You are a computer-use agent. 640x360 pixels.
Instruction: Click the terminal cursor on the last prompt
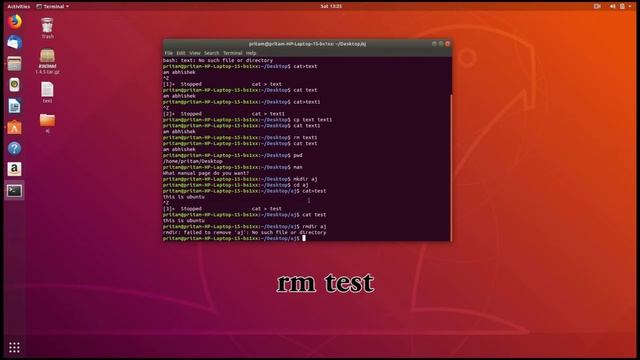click(304, 238)
